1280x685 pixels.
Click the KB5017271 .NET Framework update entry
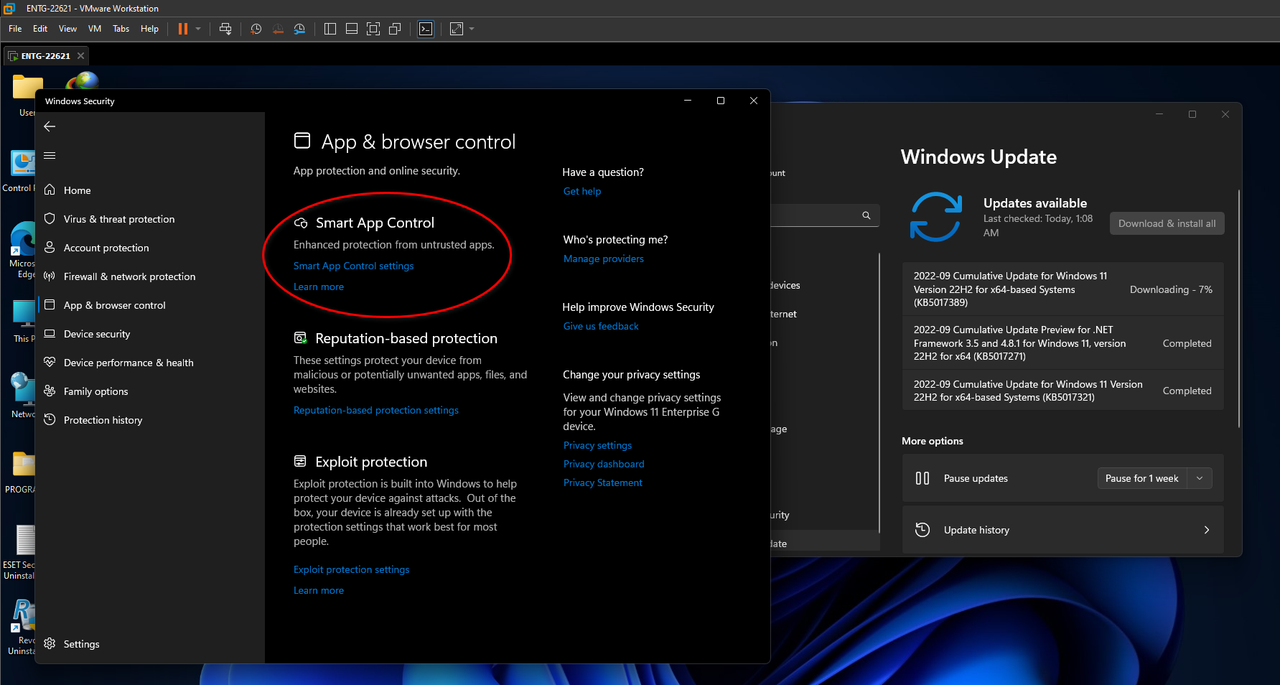pos(1063,343)
